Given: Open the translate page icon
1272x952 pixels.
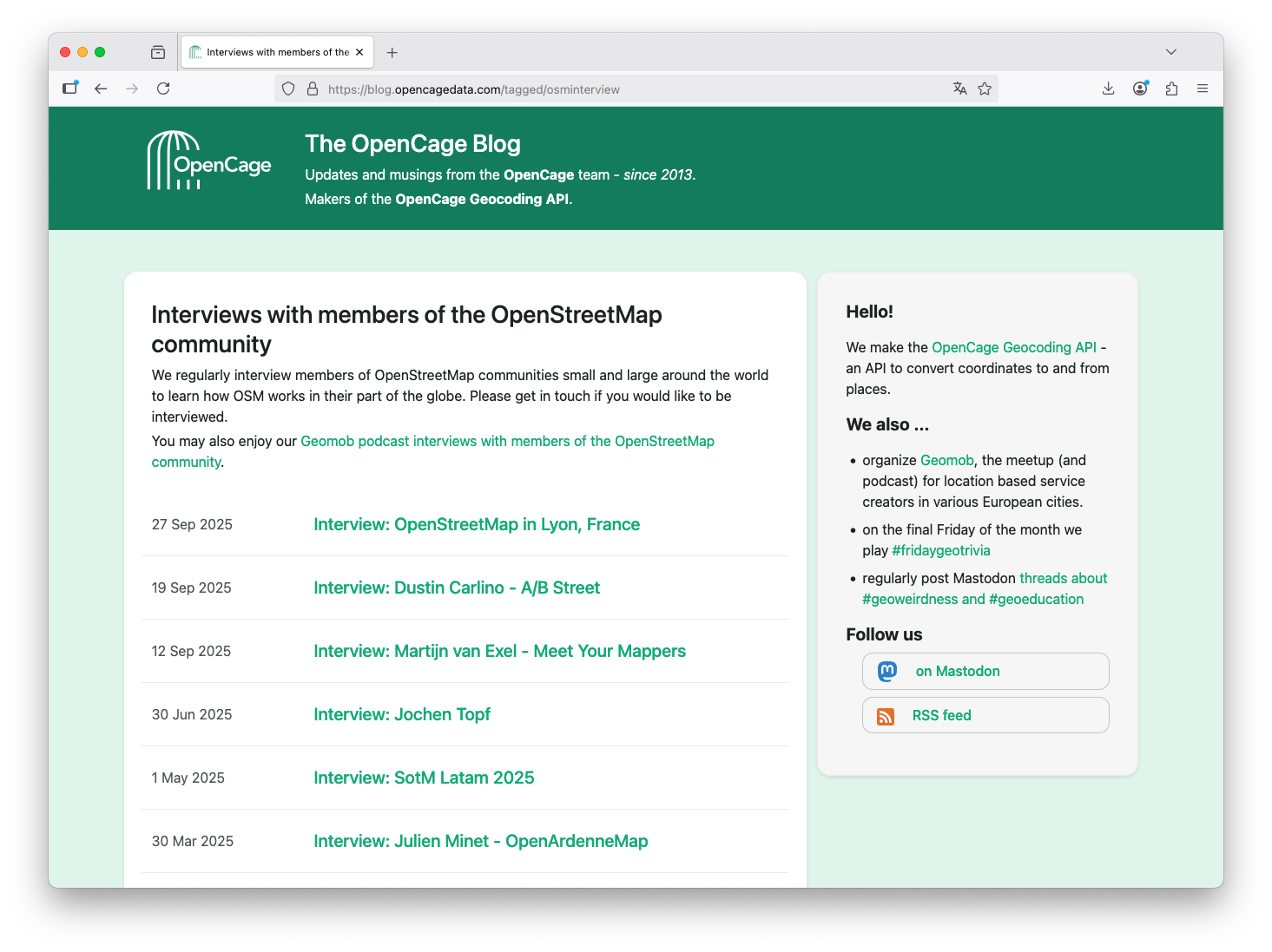Looking at the screenshot, I should coord(959,89).
